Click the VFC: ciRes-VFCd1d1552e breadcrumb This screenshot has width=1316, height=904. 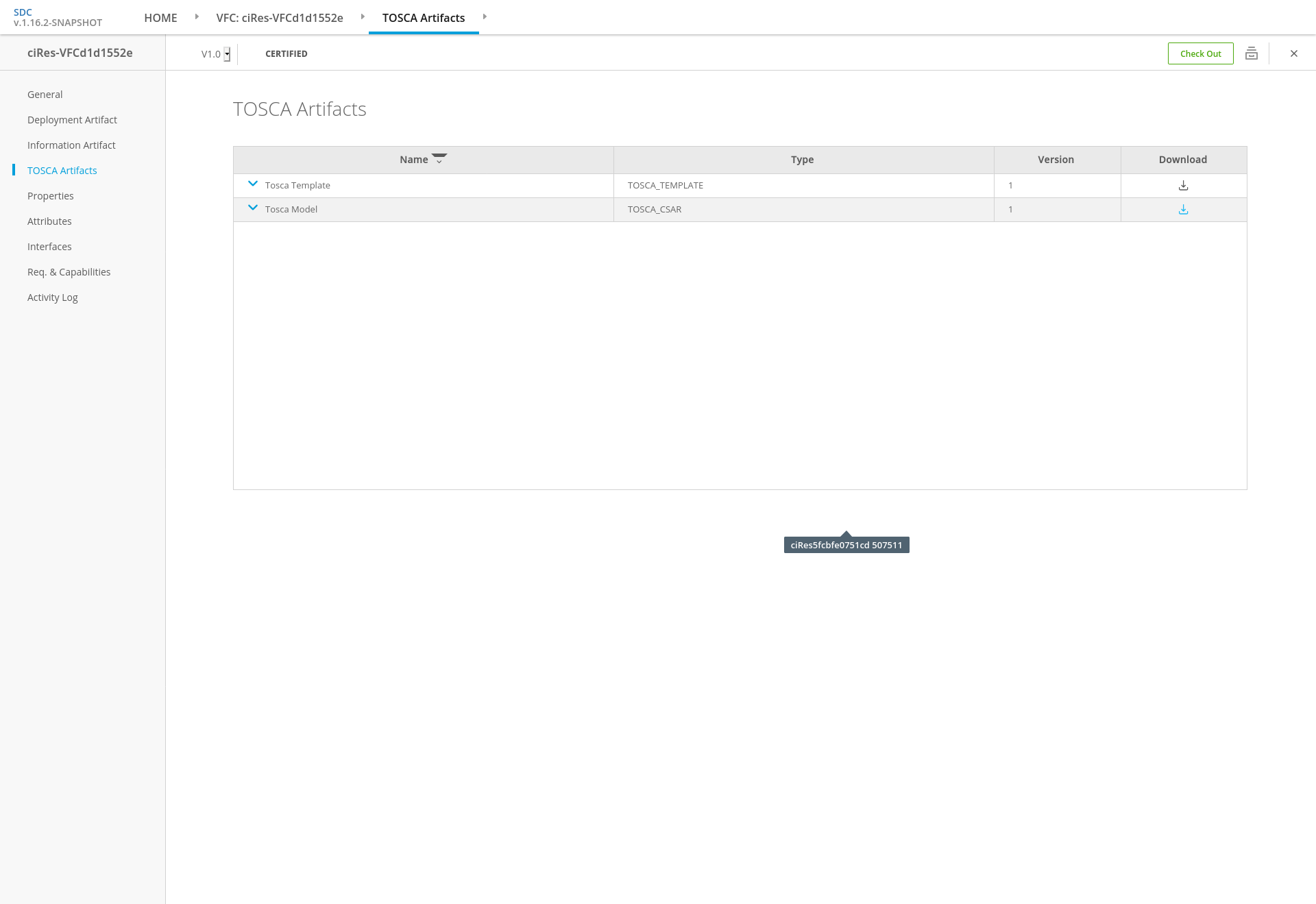(280, 18)
